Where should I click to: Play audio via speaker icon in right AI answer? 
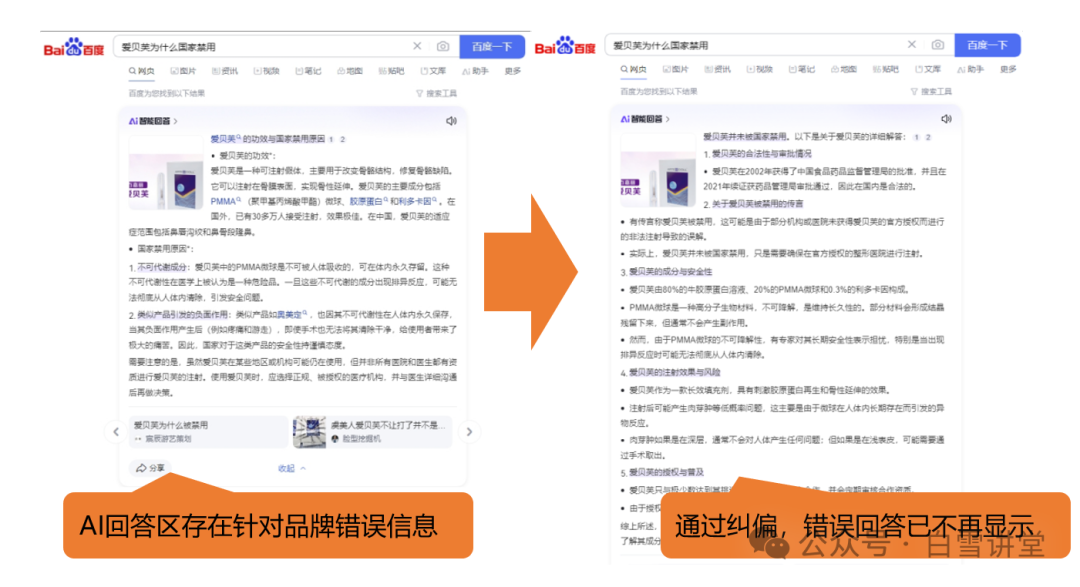(946, 119)
